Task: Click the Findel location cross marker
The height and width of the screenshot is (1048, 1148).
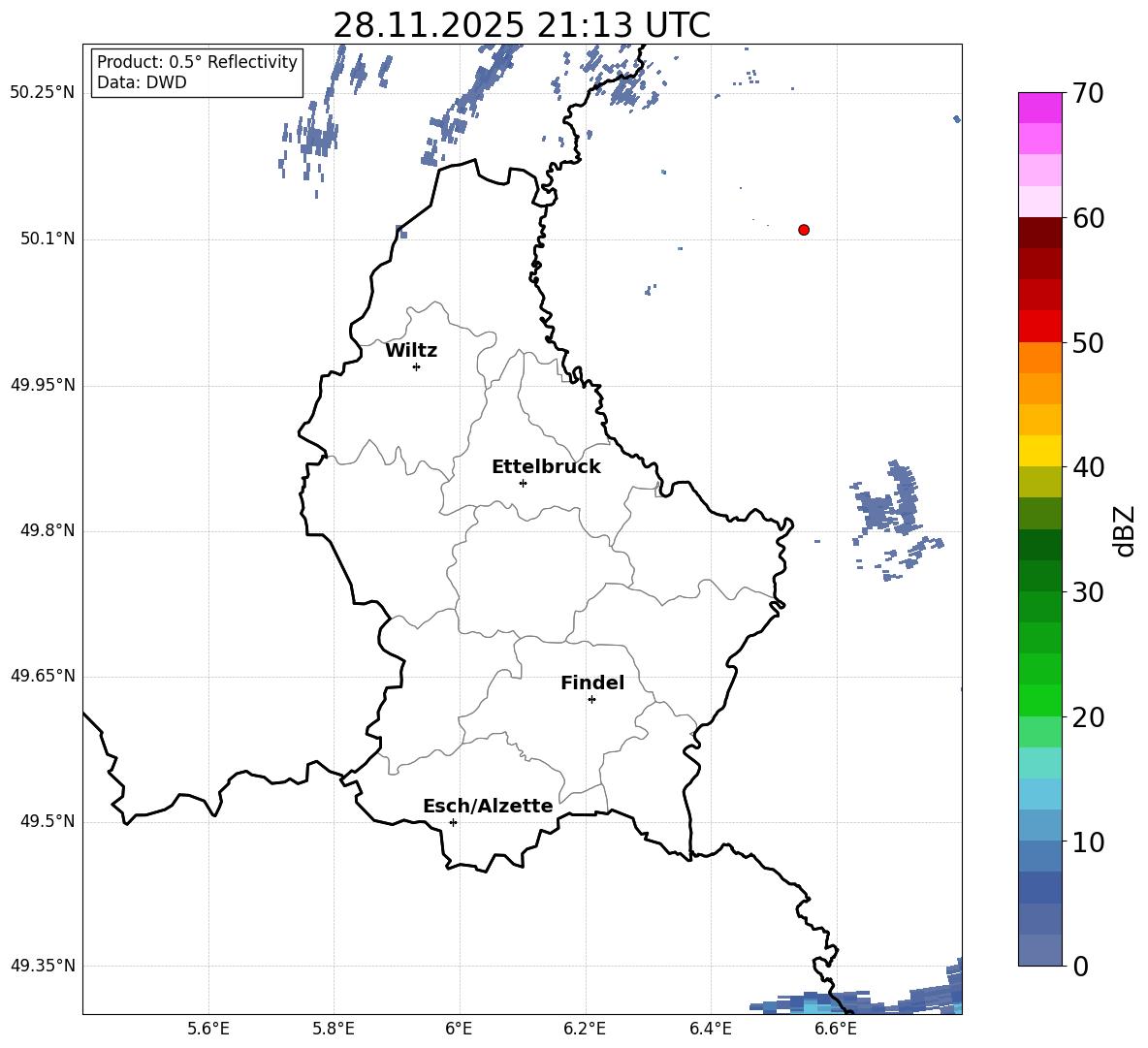Action: 591,700
